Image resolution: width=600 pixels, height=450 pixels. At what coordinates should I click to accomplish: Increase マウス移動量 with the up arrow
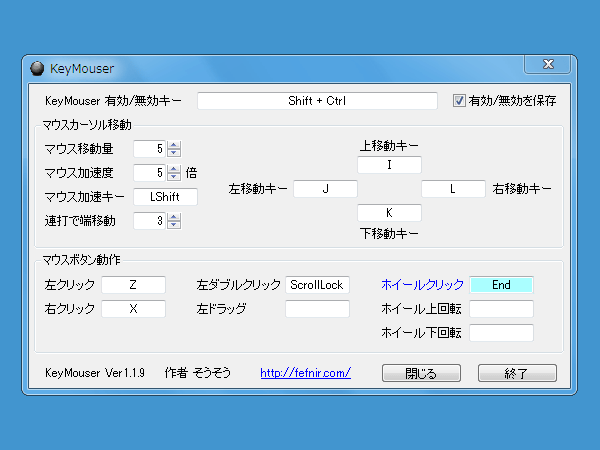click(174, 145)
